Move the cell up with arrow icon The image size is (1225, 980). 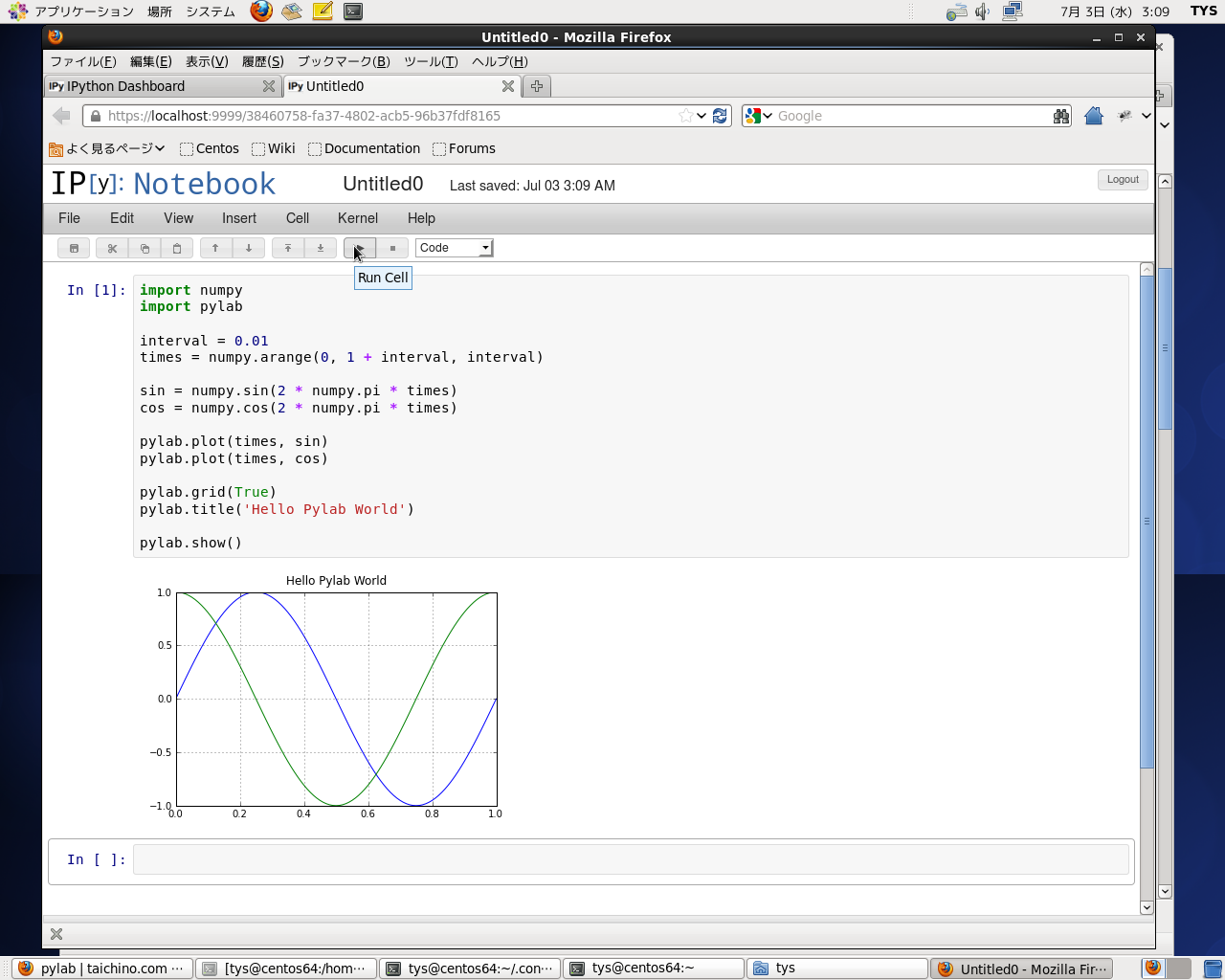pyautogui.click(x=215, y=248)
